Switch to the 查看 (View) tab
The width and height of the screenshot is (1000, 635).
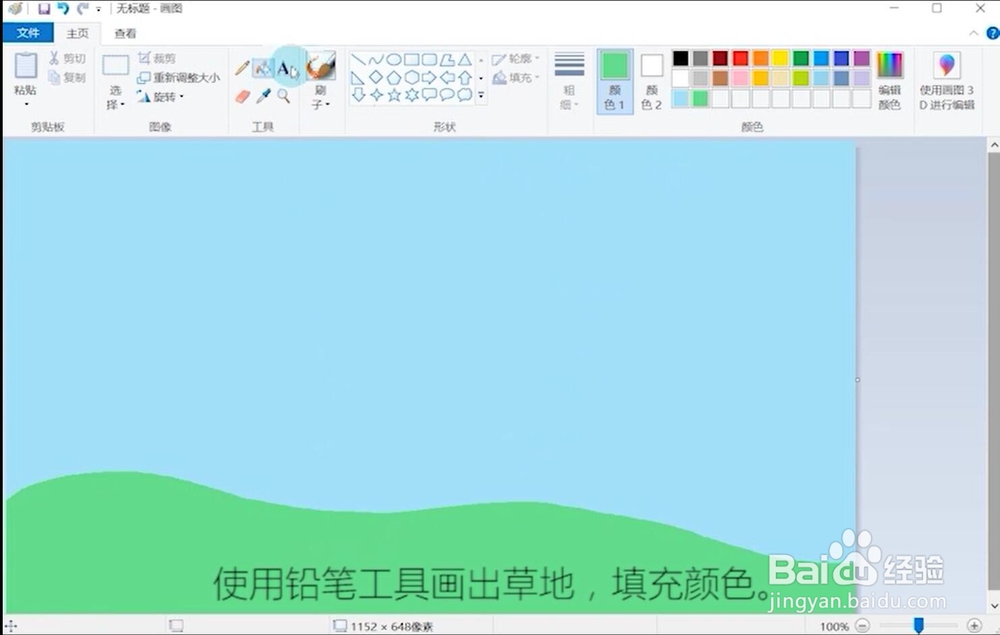(x=126, y=33)
